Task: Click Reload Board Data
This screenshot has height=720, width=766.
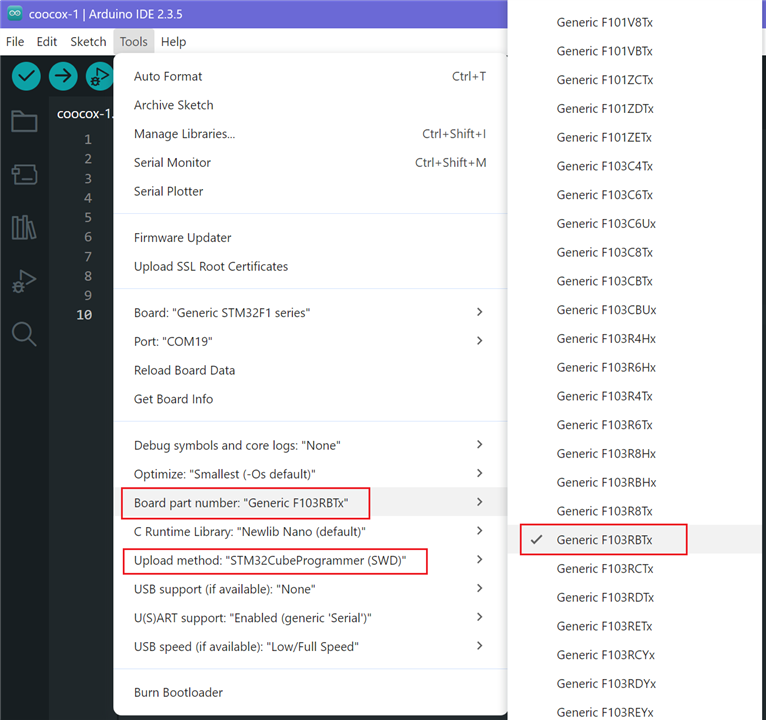Action: 310,370
